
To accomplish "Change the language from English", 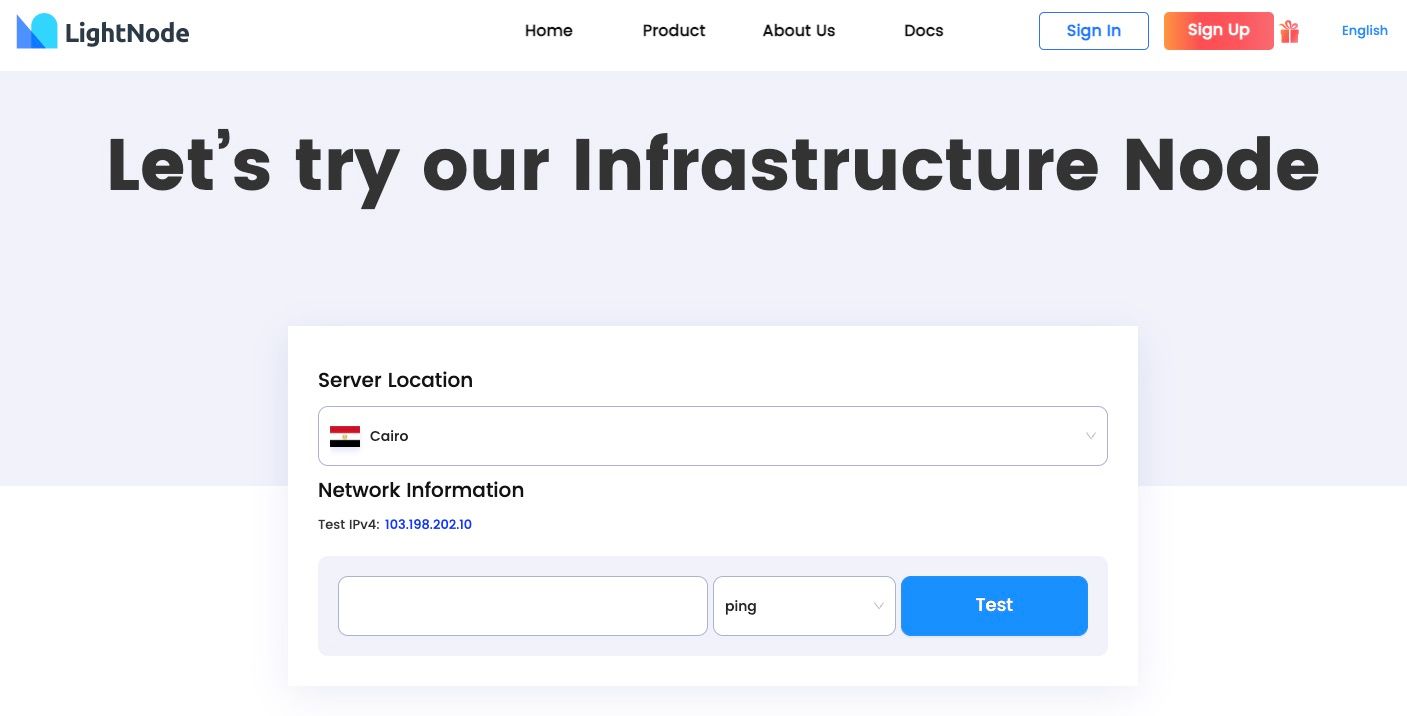I will (1364, 31).
